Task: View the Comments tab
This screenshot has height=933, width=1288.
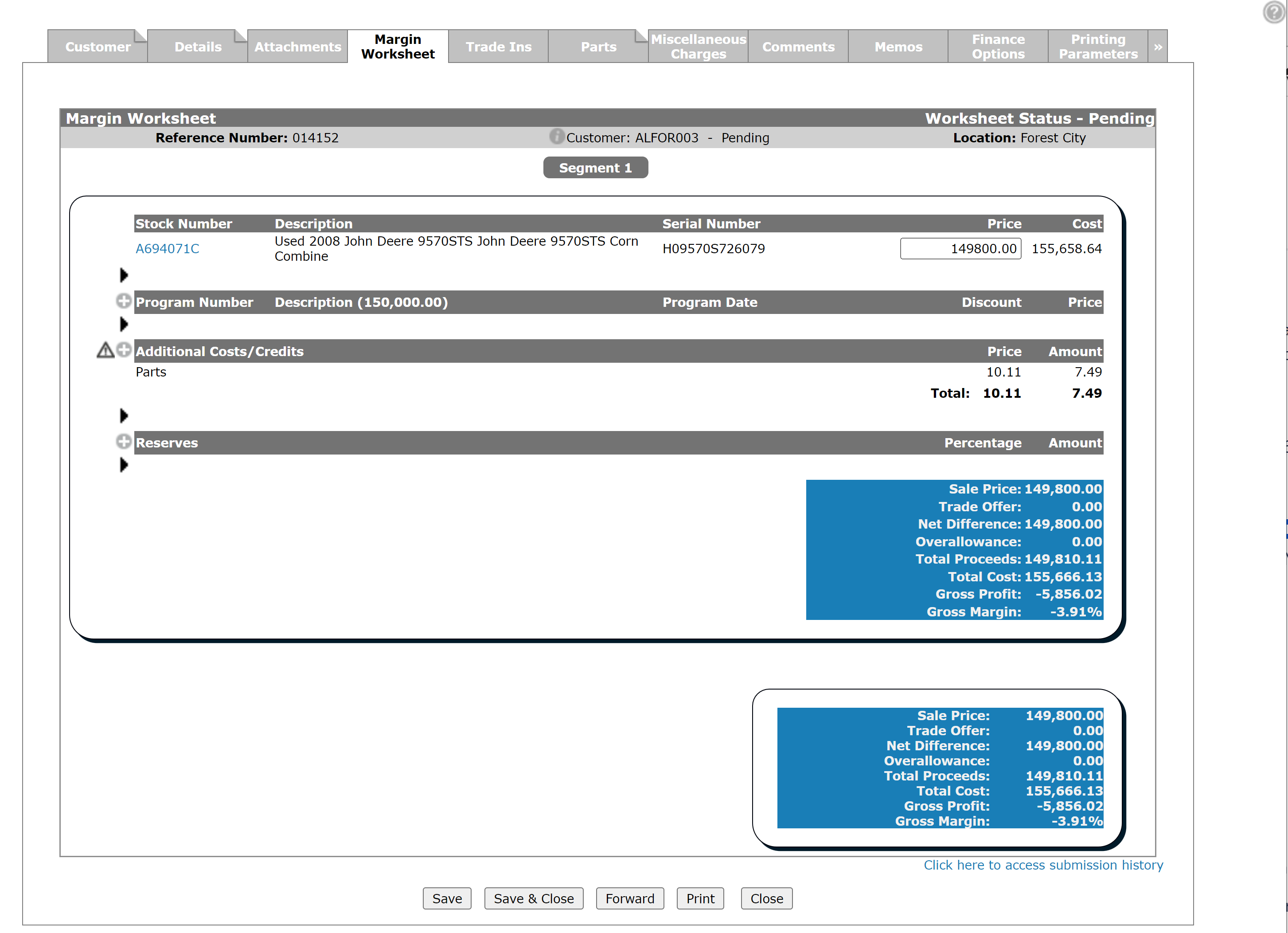Action: coord(798,47)
